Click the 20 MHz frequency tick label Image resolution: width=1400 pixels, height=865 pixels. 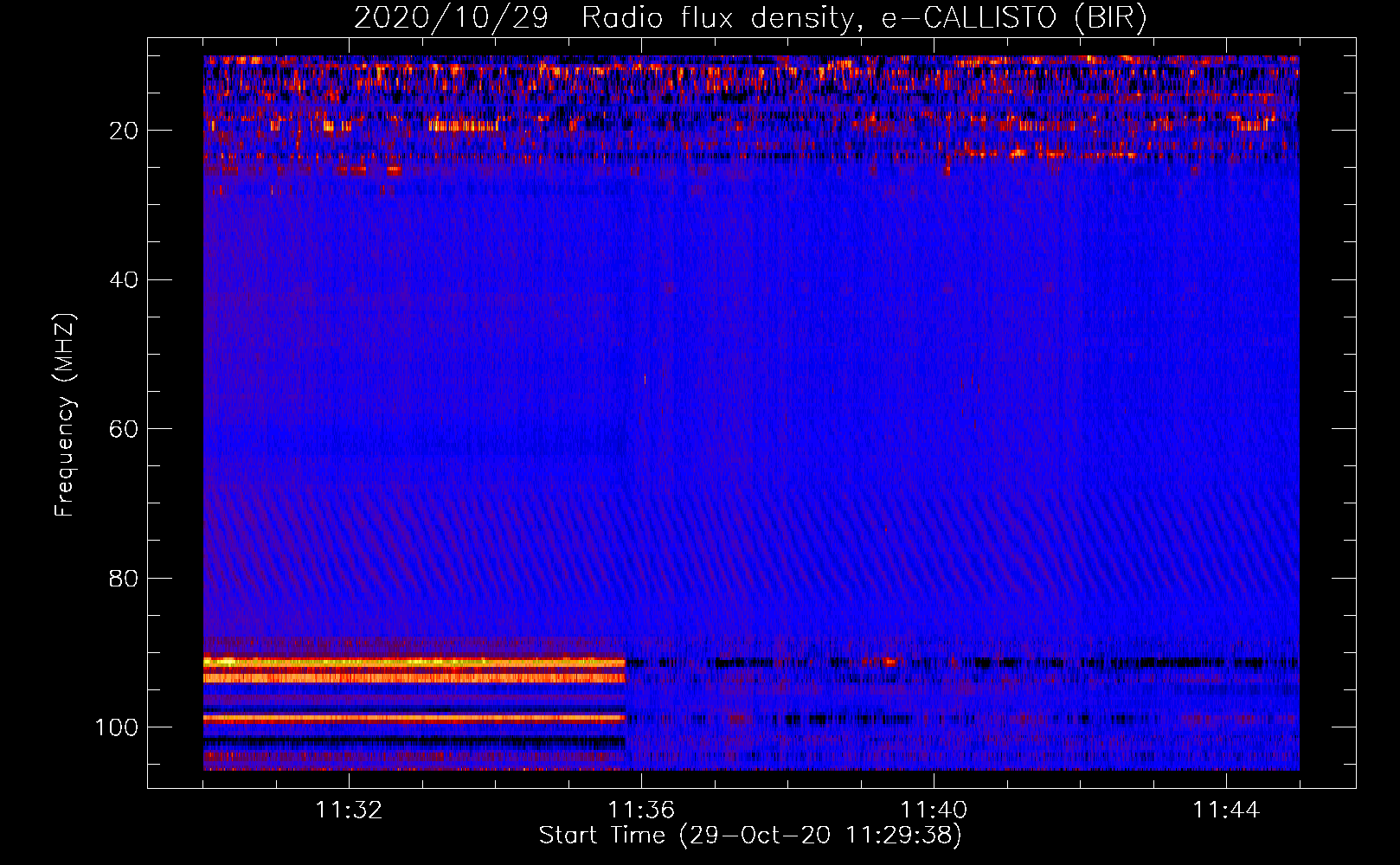click(x=124, y=131)
